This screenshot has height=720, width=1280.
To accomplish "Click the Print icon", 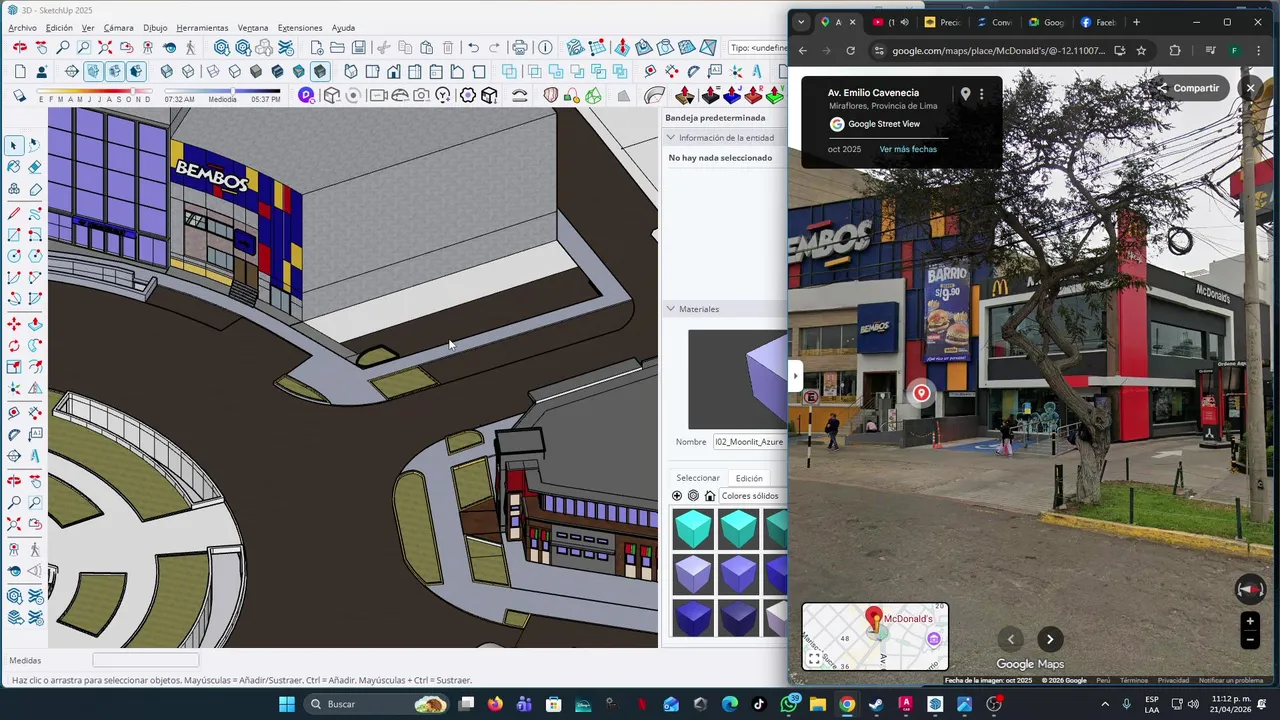I will click(x=520, y=47).
